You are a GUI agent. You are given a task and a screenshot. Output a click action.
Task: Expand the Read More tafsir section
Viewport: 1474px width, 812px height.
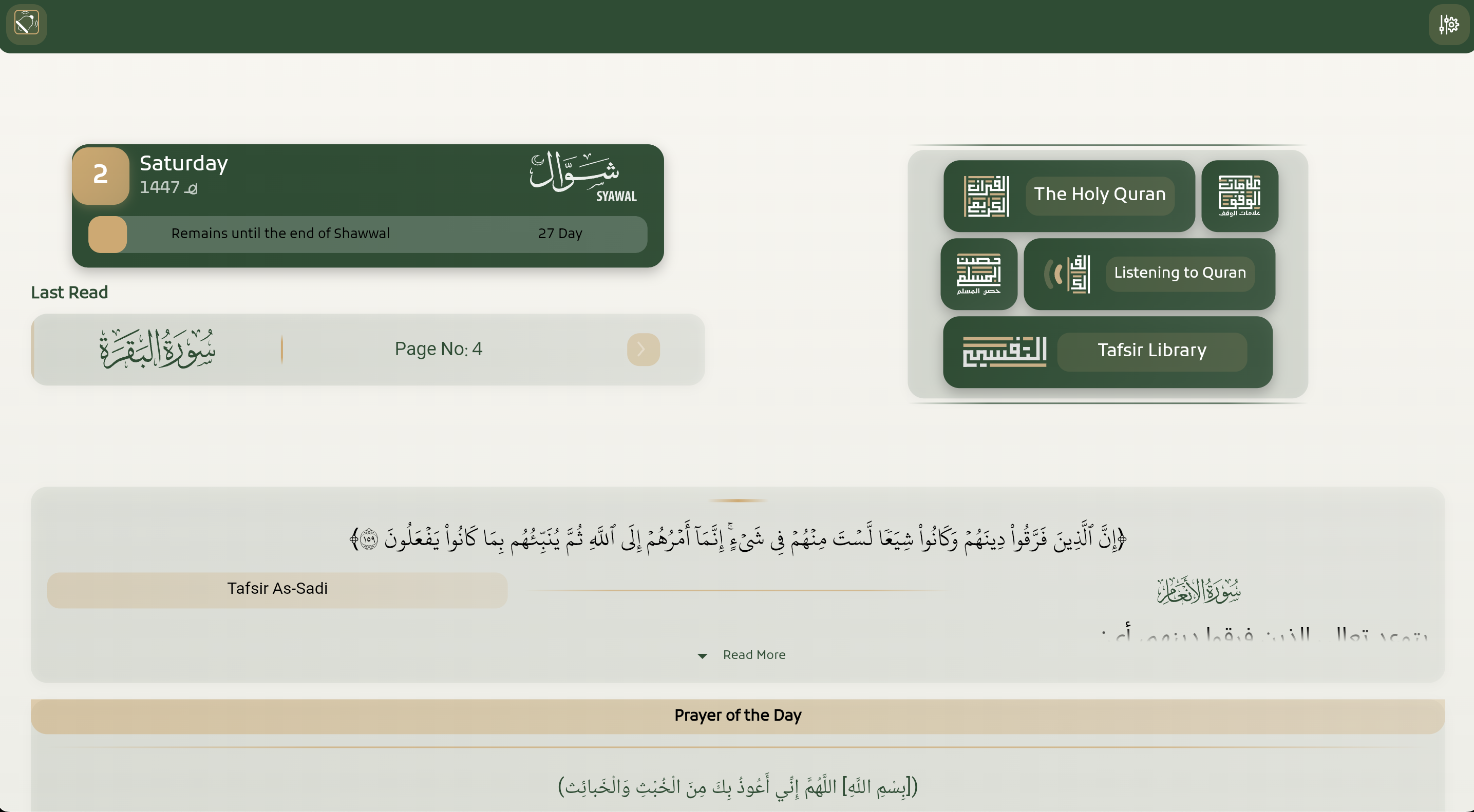pyautogui.click(x=741, y=655)
